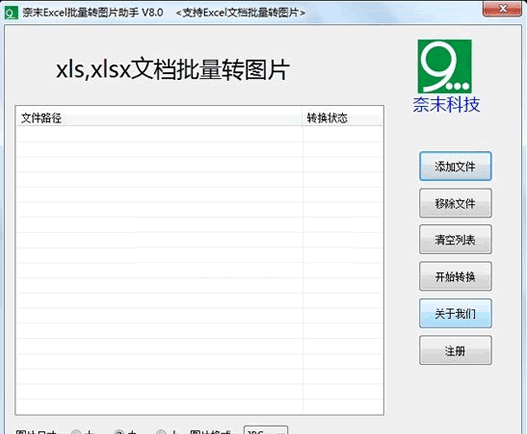Close the window with red X button

(x=502, y=8)
